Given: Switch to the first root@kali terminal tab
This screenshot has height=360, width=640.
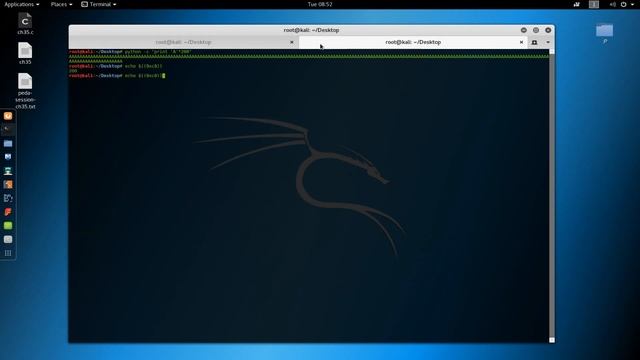Looking at the screenshot, I should pyautogui.click(x=183, y=42).
